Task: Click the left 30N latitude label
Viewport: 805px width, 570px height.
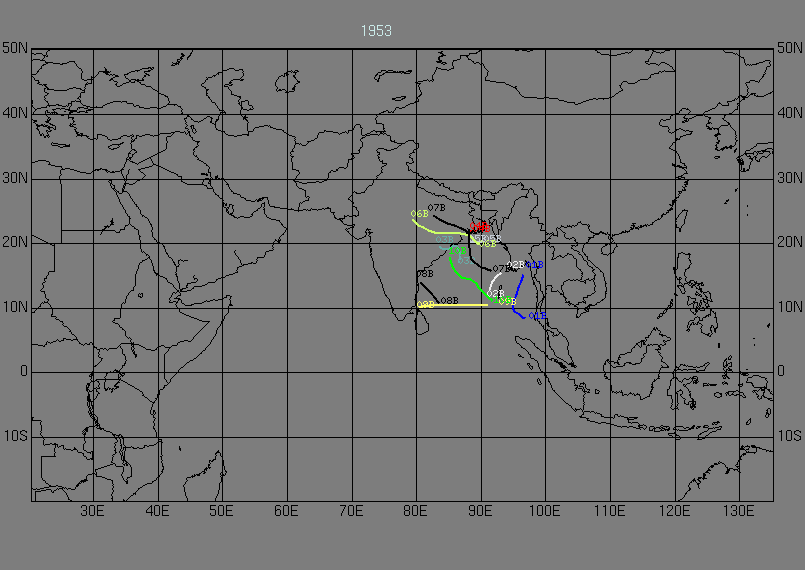Action: point(14,178)
